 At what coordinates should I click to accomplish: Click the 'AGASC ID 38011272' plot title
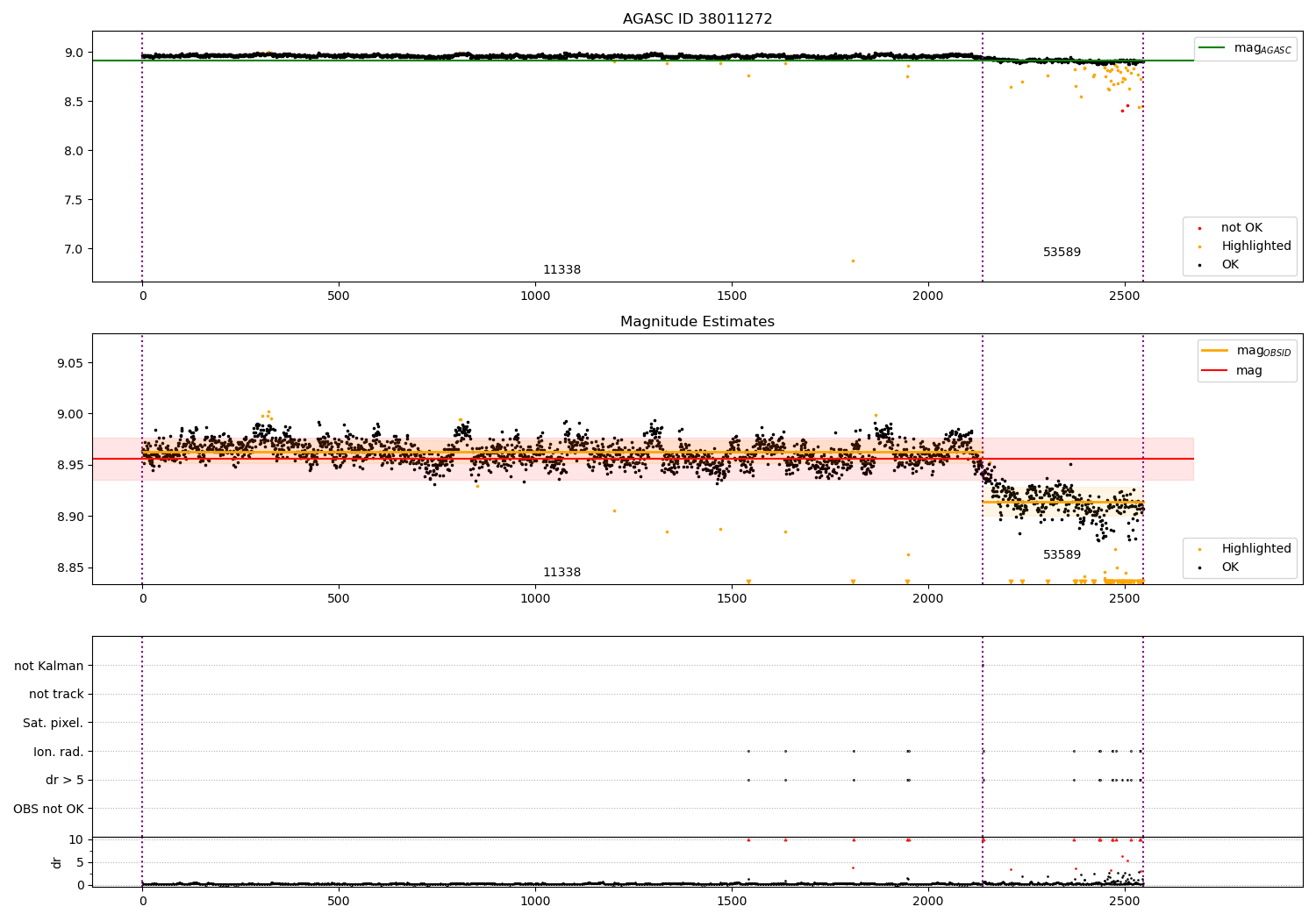click(x=697, y=19)
